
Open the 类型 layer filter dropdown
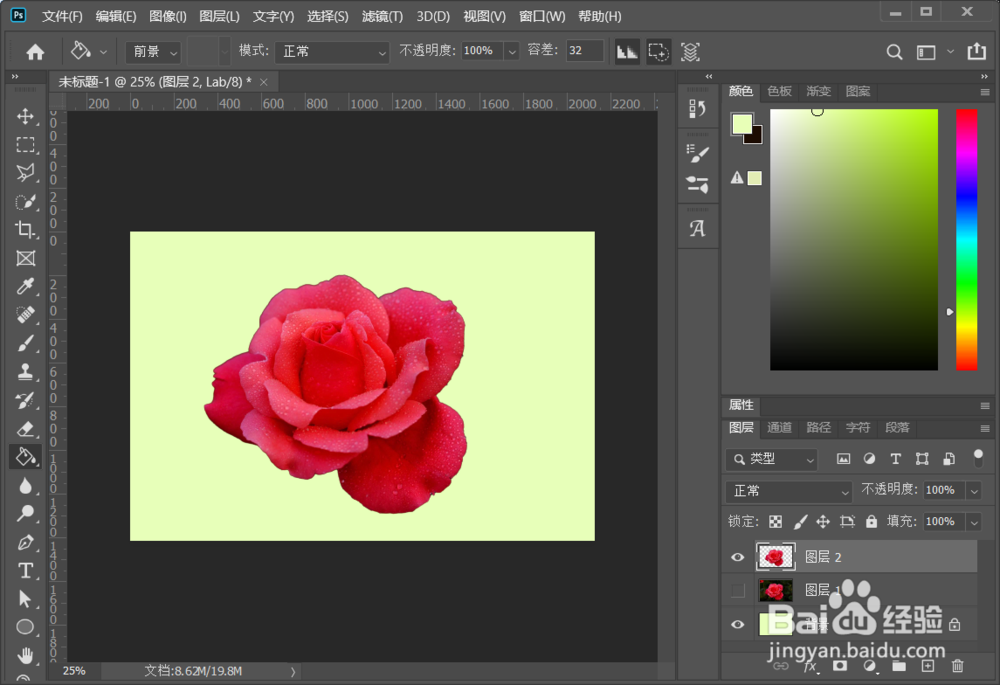(x=771, y=459)
